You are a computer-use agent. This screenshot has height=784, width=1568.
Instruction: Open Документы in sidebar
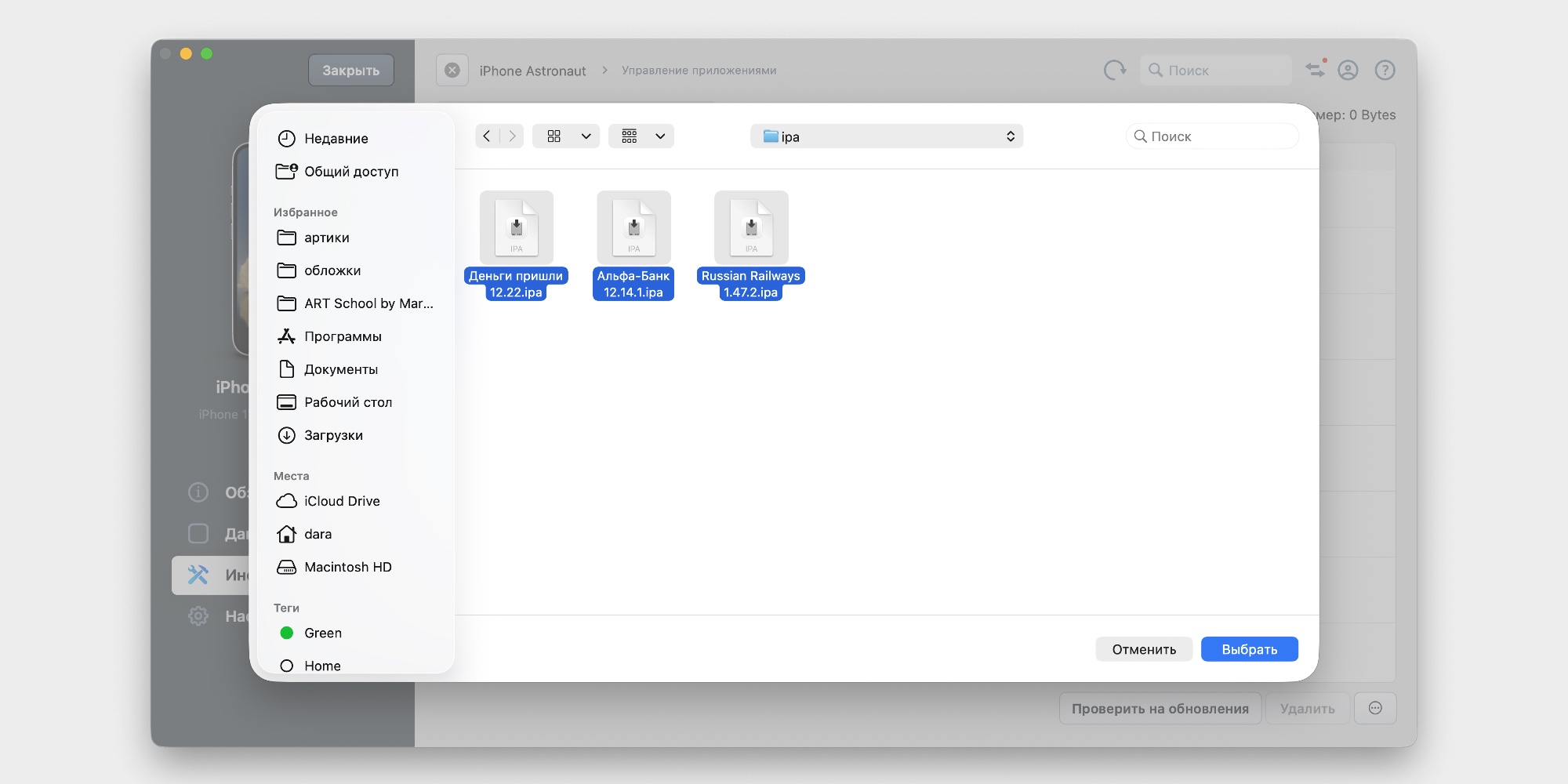(x=340, y=369)
